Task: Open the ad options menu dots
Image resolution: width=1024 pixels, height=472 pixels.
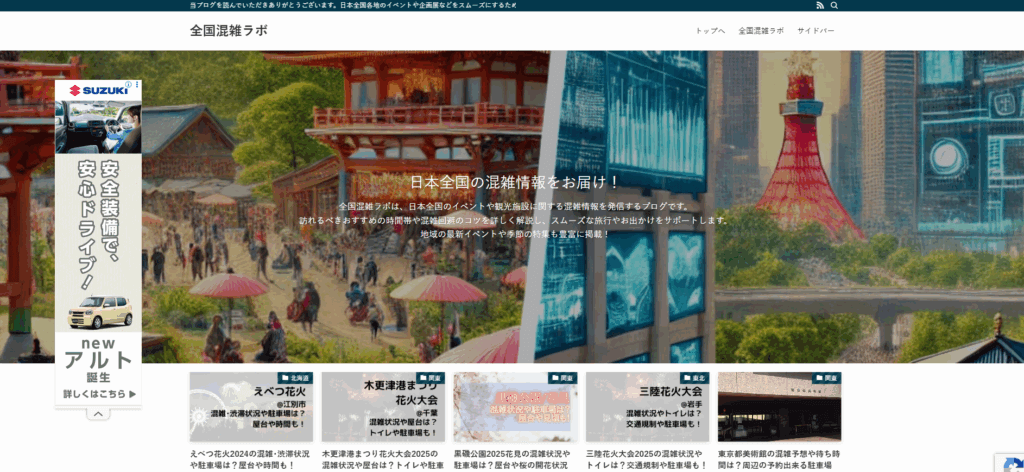Action: [x=138, y=85]
